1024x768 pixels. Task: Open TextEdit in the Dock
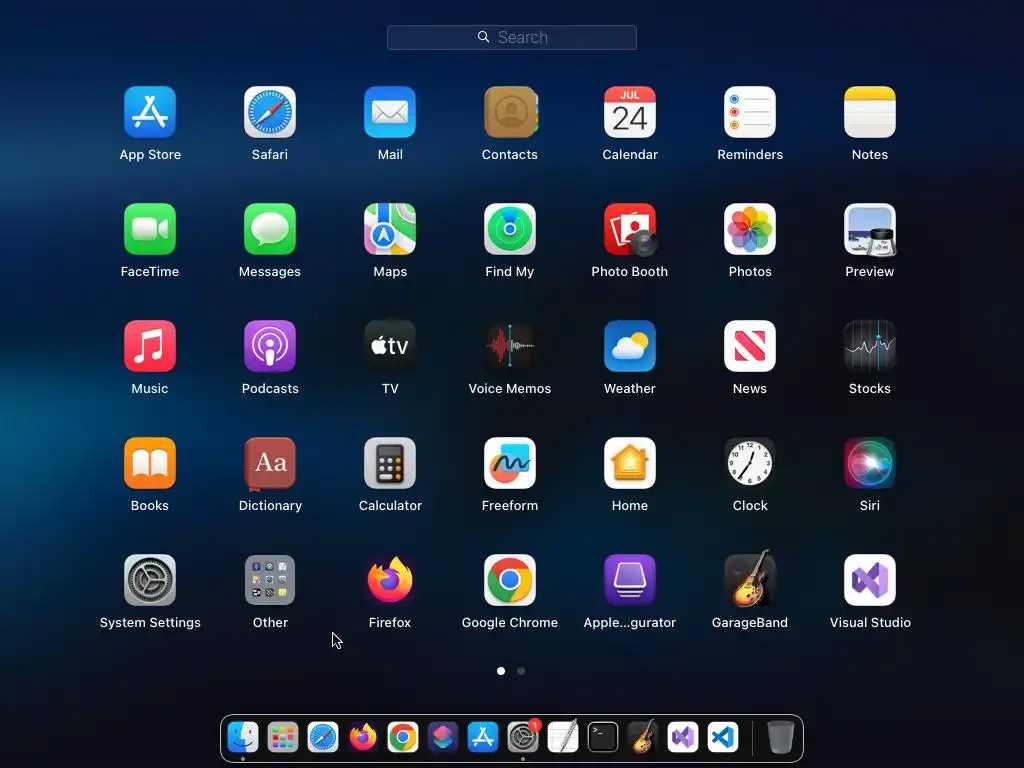(x=563, y=737)
